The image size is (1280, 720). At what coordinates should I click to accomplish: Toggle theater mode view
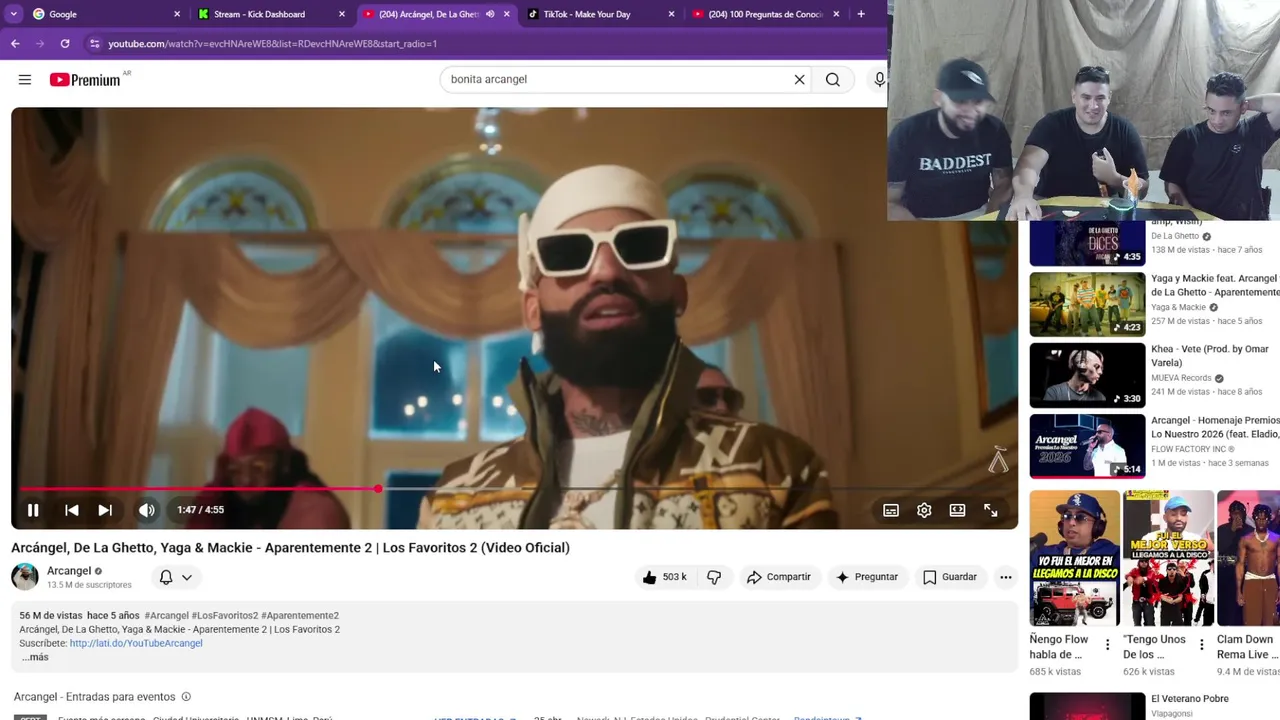[x=957, y=510]
